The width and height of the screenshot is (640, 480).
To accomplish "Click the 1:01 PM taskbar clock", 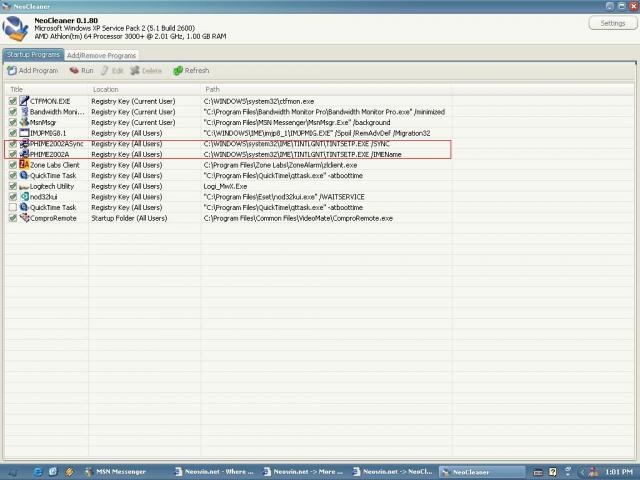I will (x=618, y=472).
